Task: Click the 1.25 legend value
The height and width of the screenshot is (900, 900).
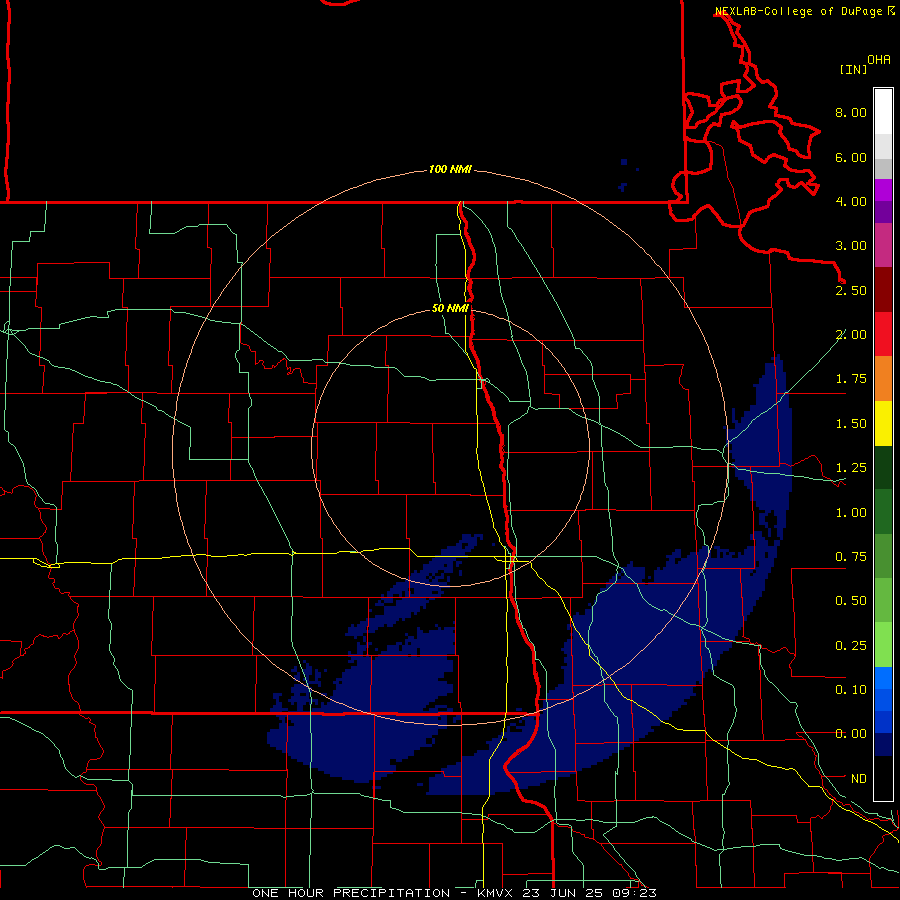Action: pyautogui.click(x=851, y=468)
